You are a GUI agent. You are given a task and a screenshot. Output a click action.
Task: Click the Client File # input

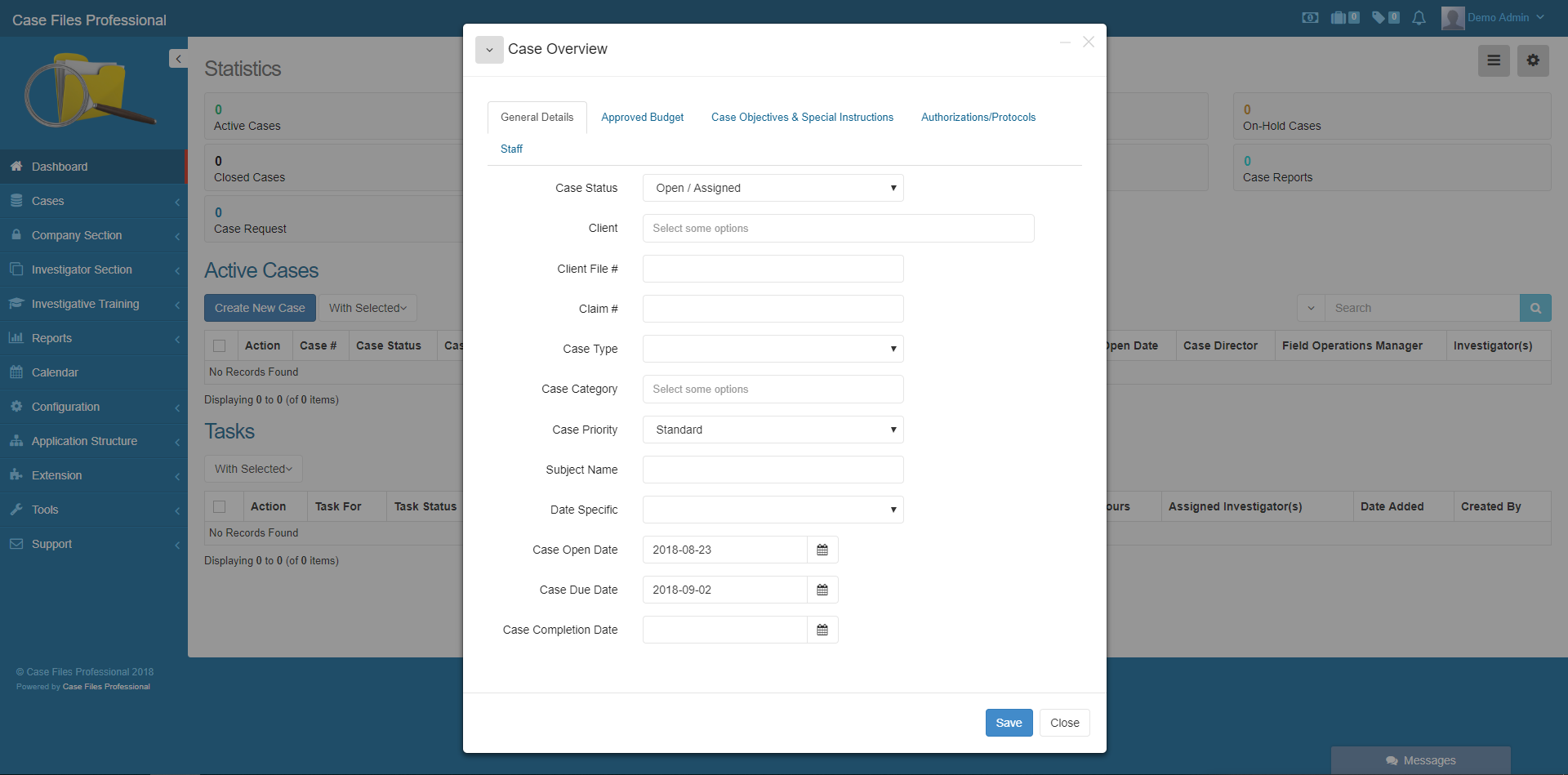pyautogui.click(x=773, y=269)
